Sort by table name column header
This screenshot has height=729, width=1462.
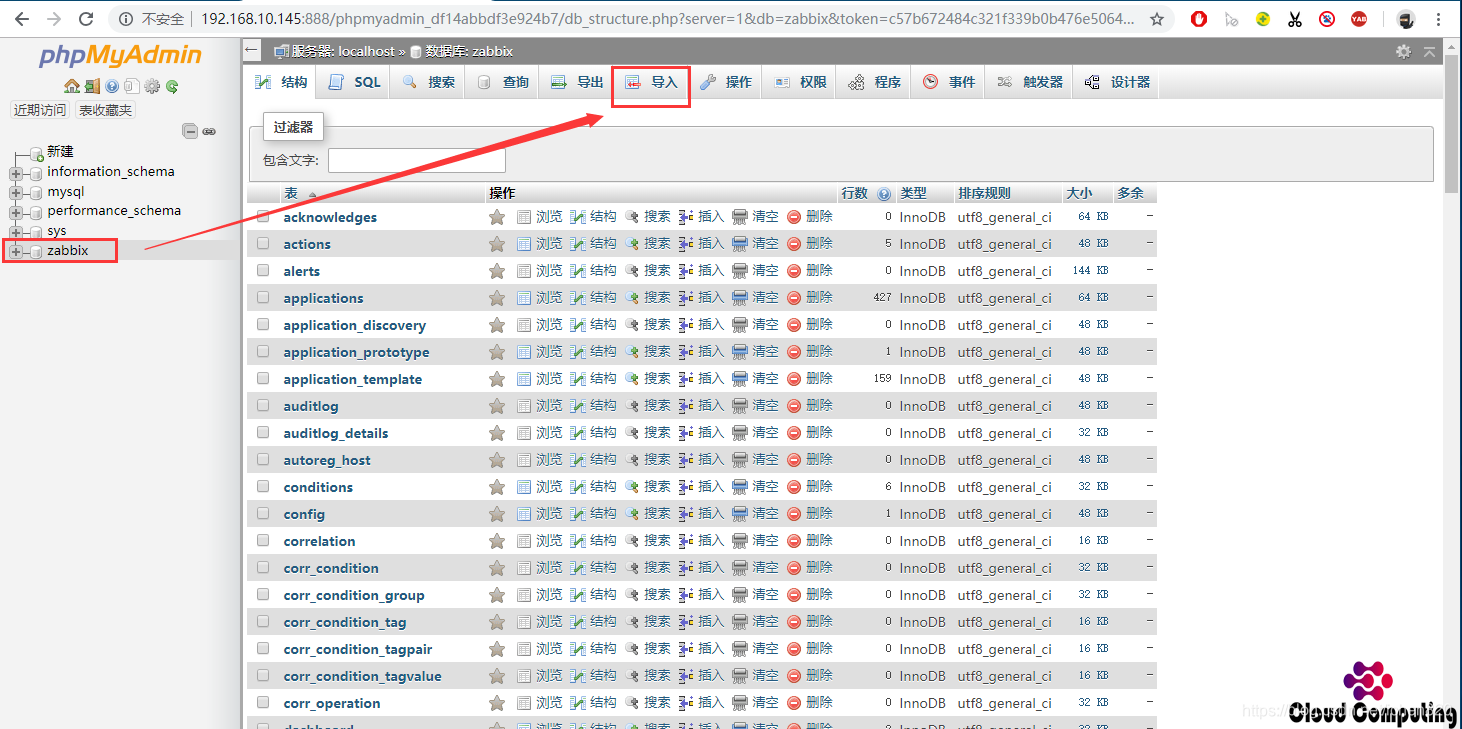coord(291,193)
